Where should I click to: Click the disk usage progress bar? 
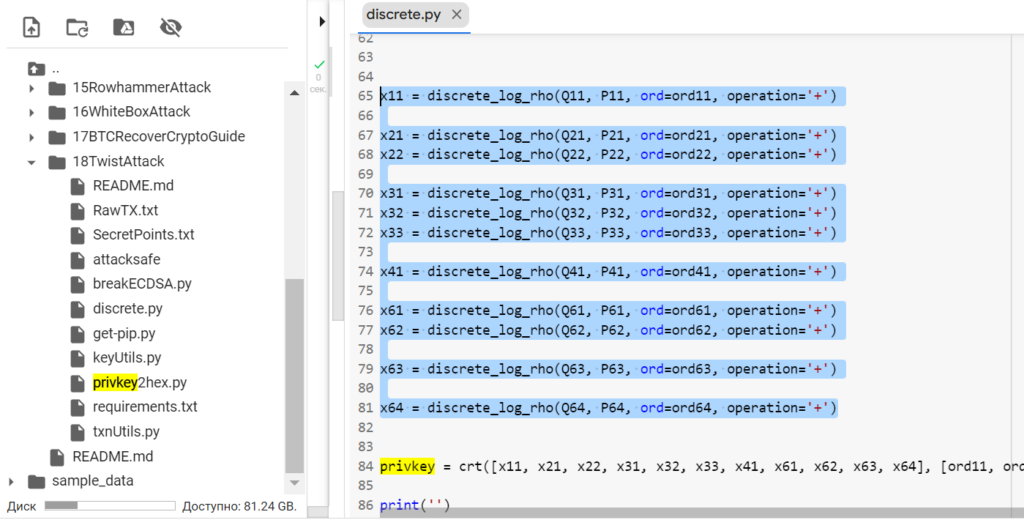(110, 506)
